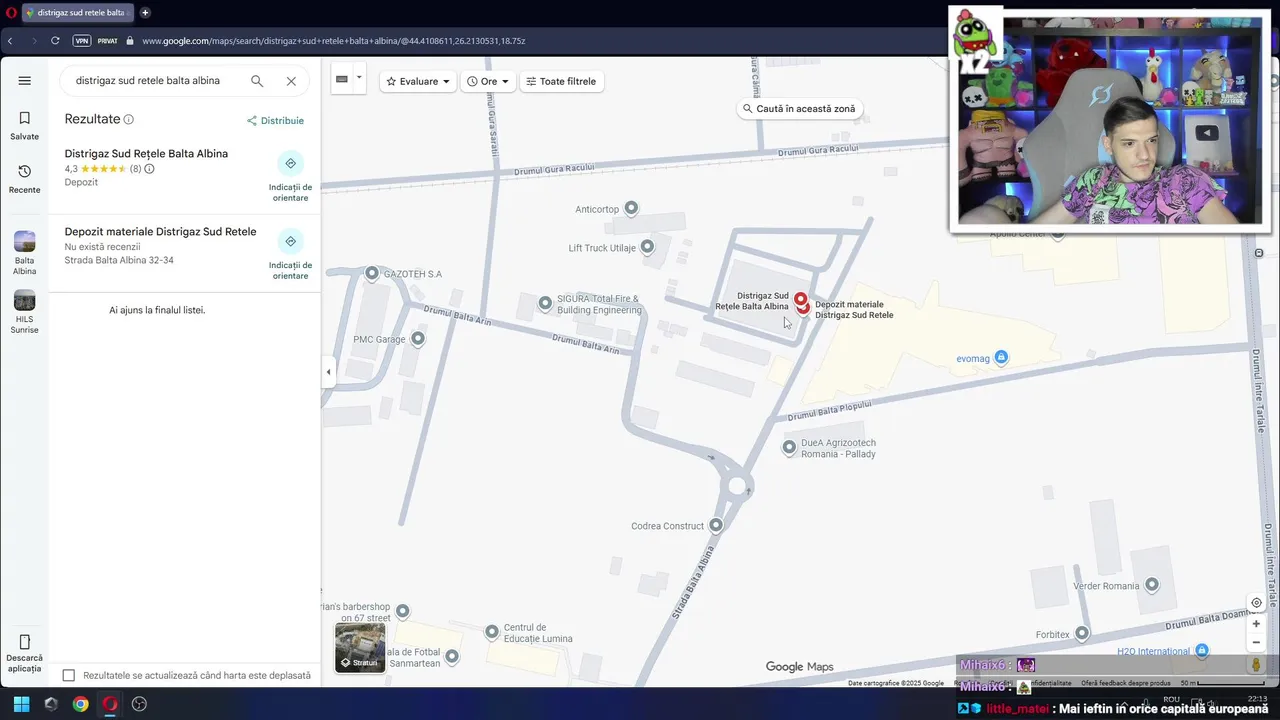Click Centrul de Educație Lumina marker
Viewport: 1280px width, 720px height.
point(492,631)
